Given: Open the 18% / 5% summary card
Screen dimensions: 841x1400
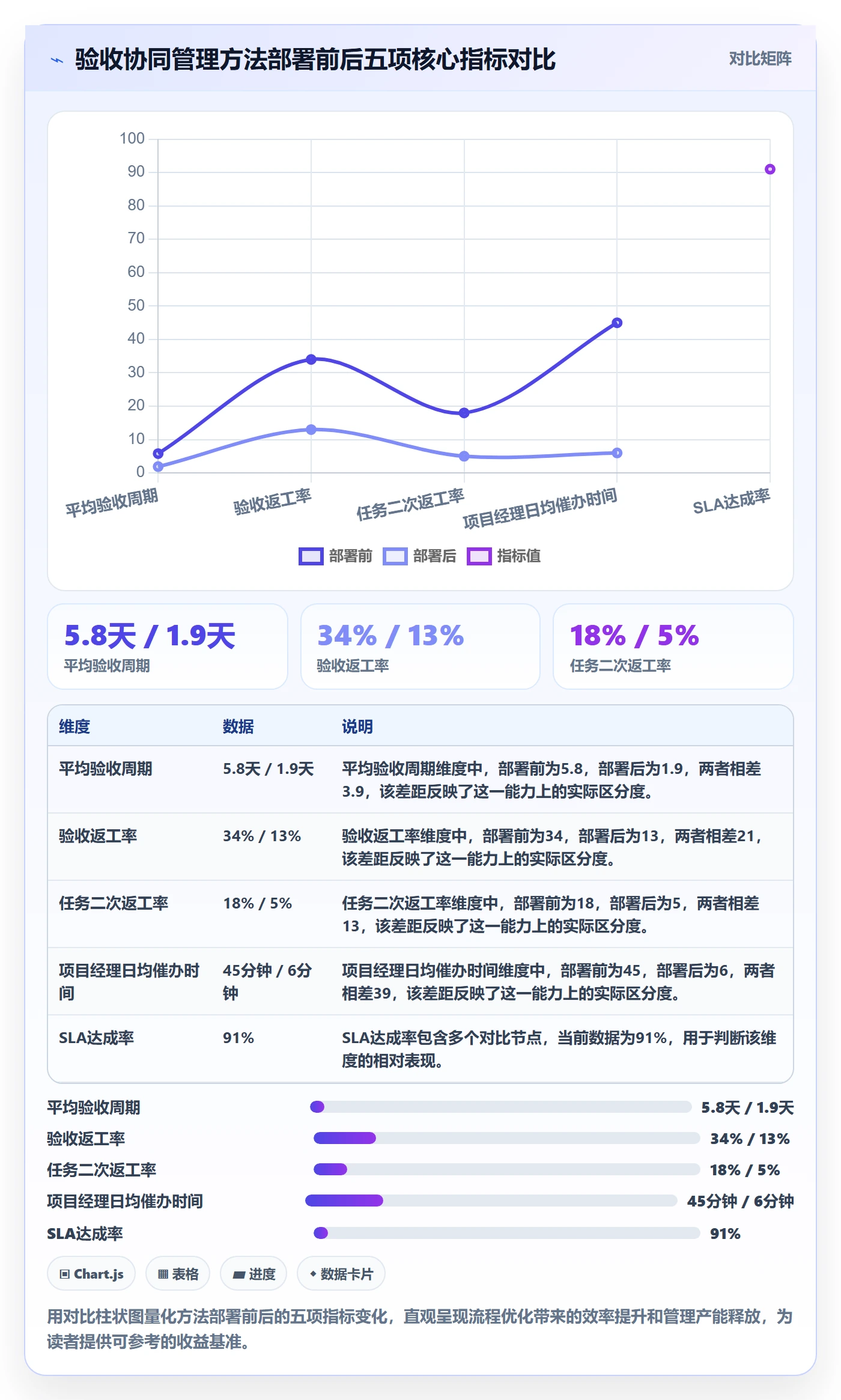Looking at the screenshot, I should click(673, 647).
